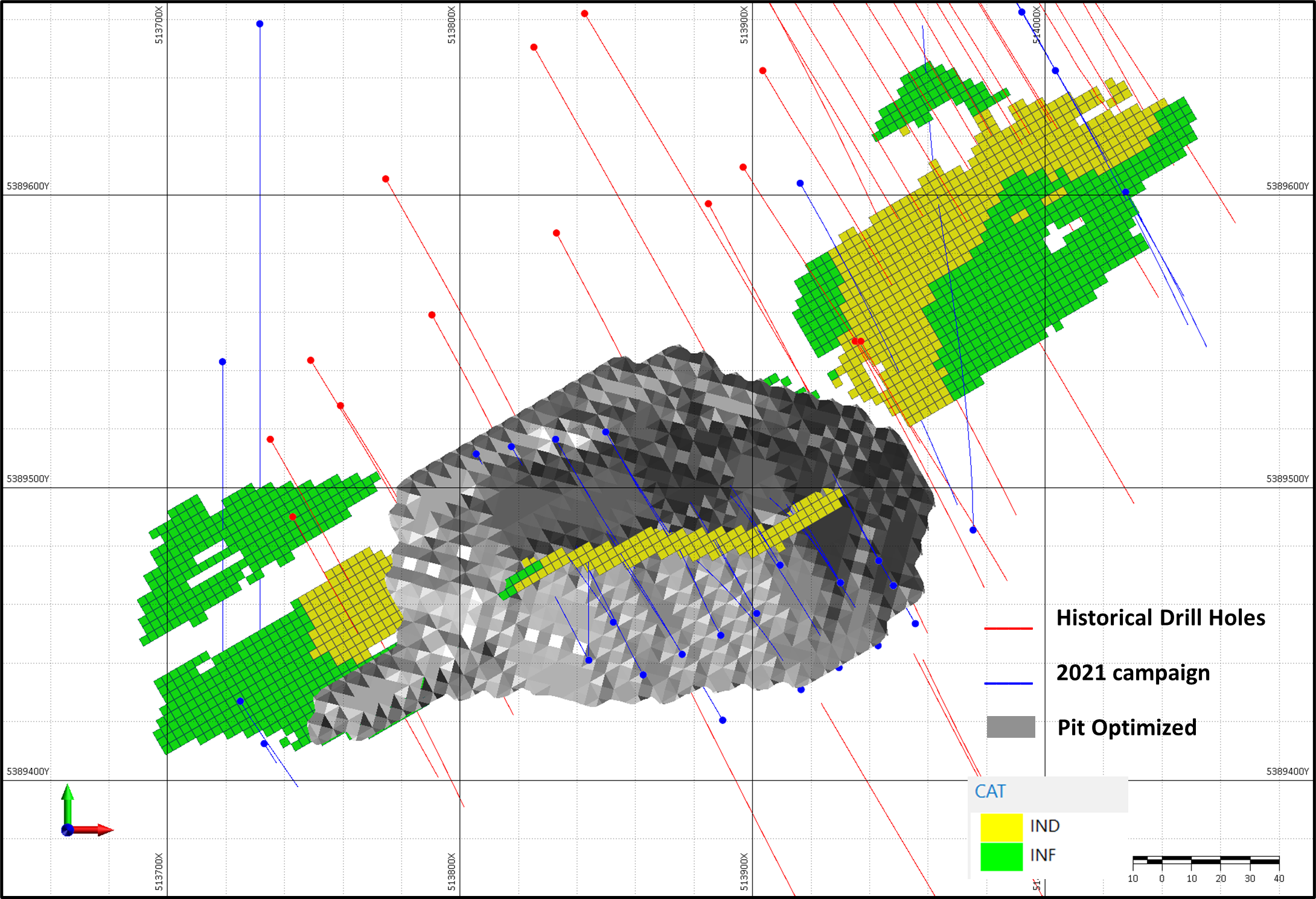Select the 'Historical Drill Holes' legend label
Screen dimensions: 1316x899
pos(1160,618)
